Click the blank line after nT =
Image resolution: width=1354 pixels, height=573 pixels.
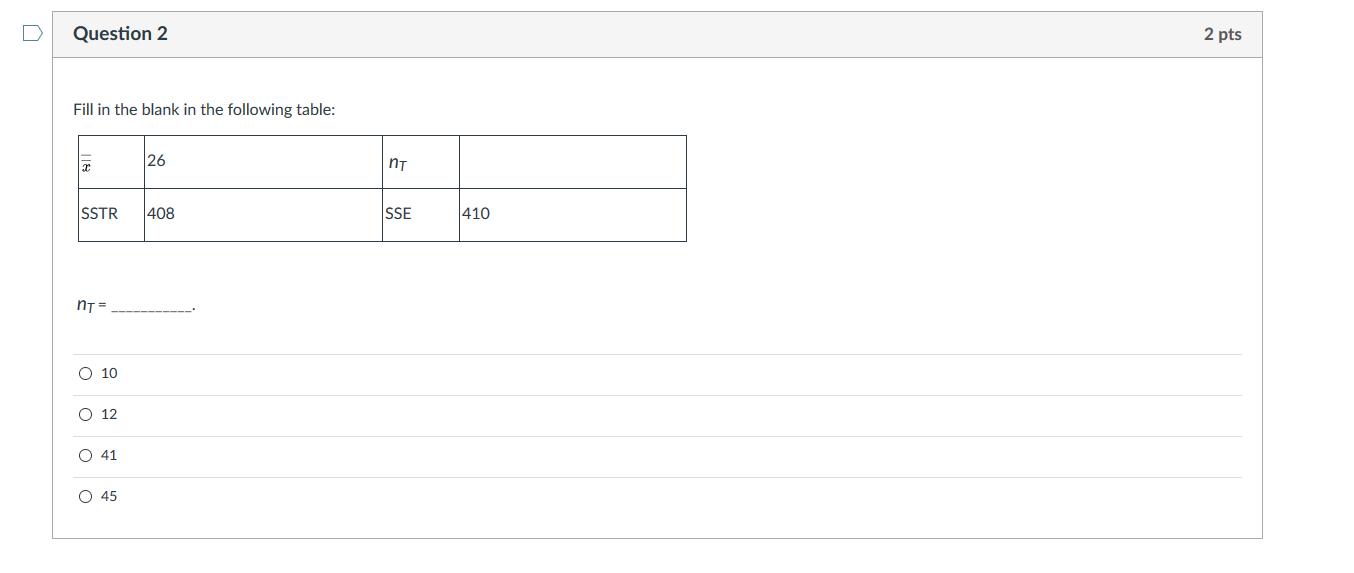(151, 307)
